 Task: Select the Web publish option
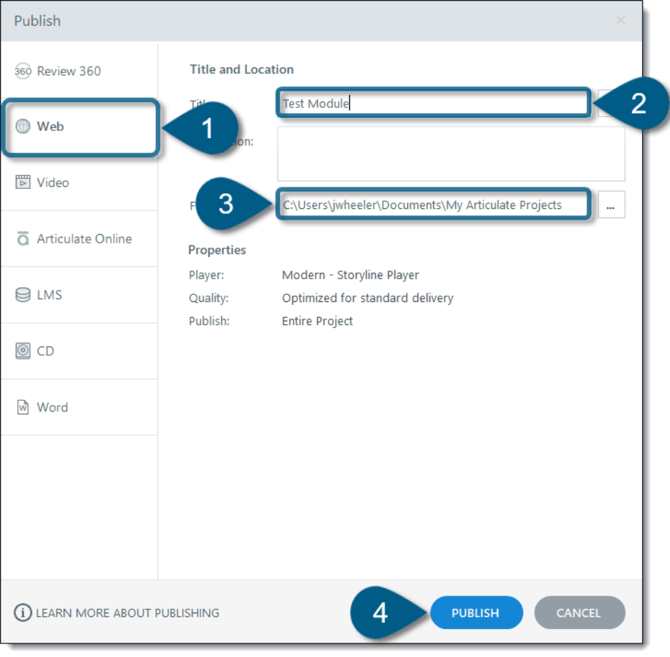point(80,127)
